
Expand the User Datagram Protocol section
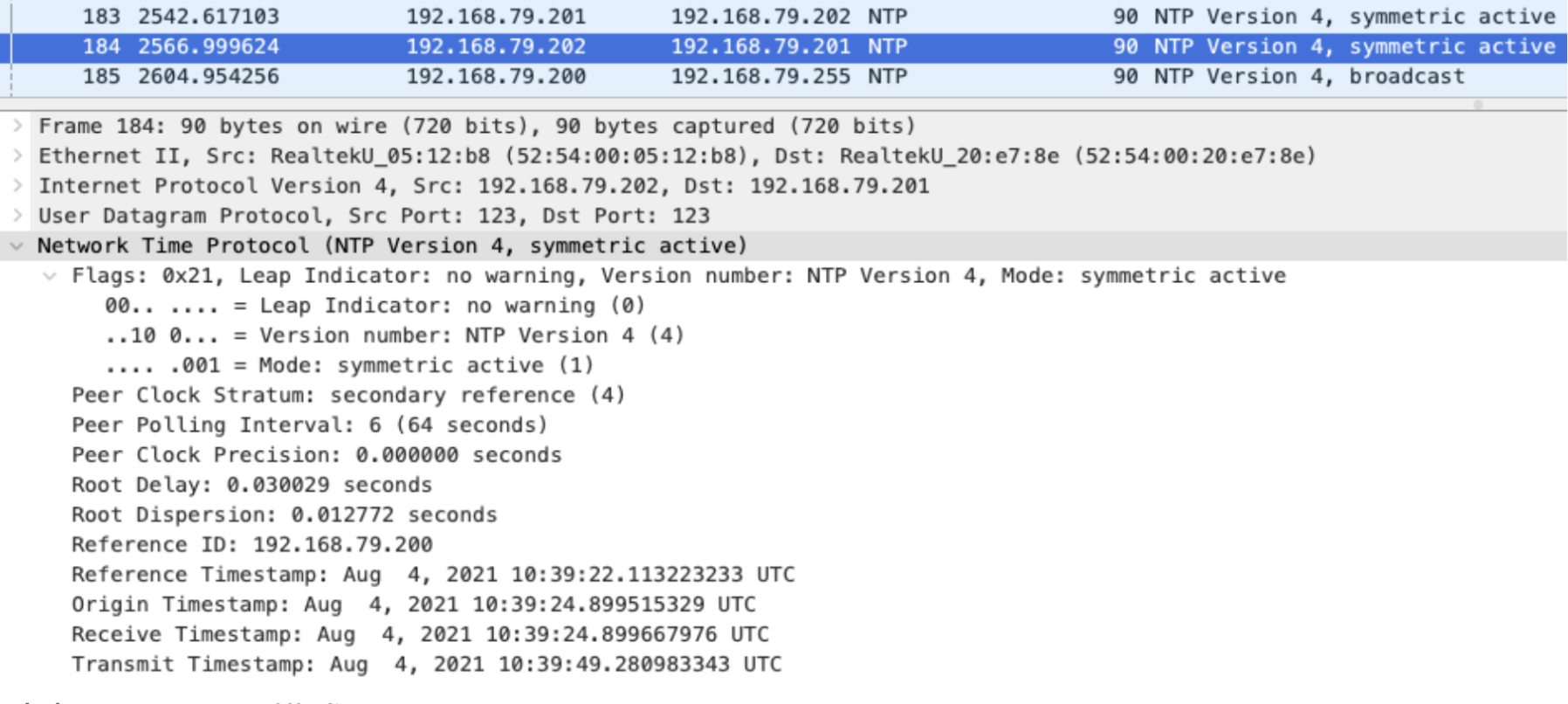point(17,216)
